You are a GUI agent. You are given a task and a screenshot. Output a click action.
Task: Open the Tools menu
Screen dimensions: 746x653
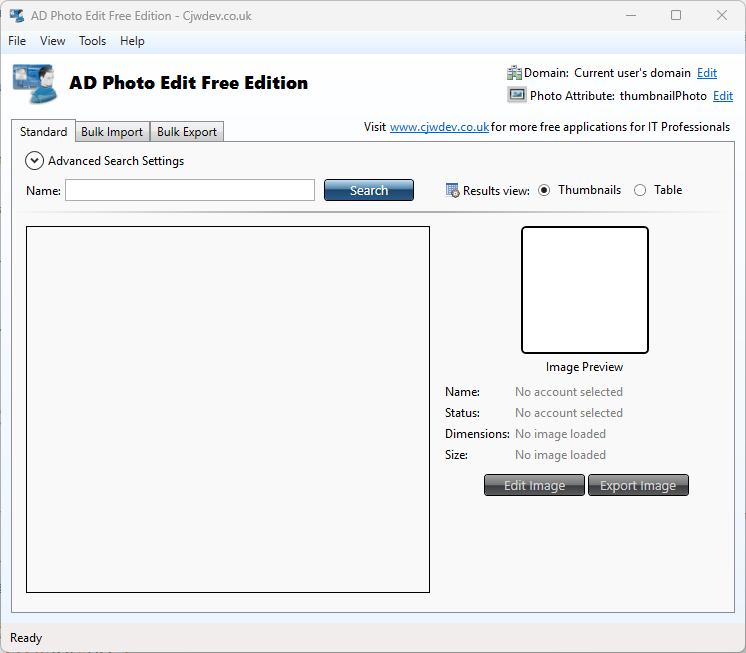(92, 41)
